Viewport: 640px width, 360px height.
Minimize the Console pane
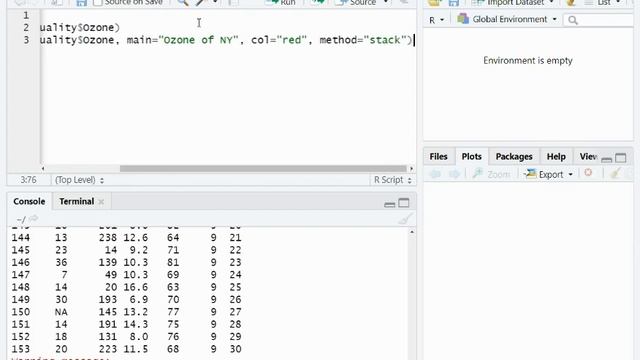pyautogui.click(x=389, y=204)
